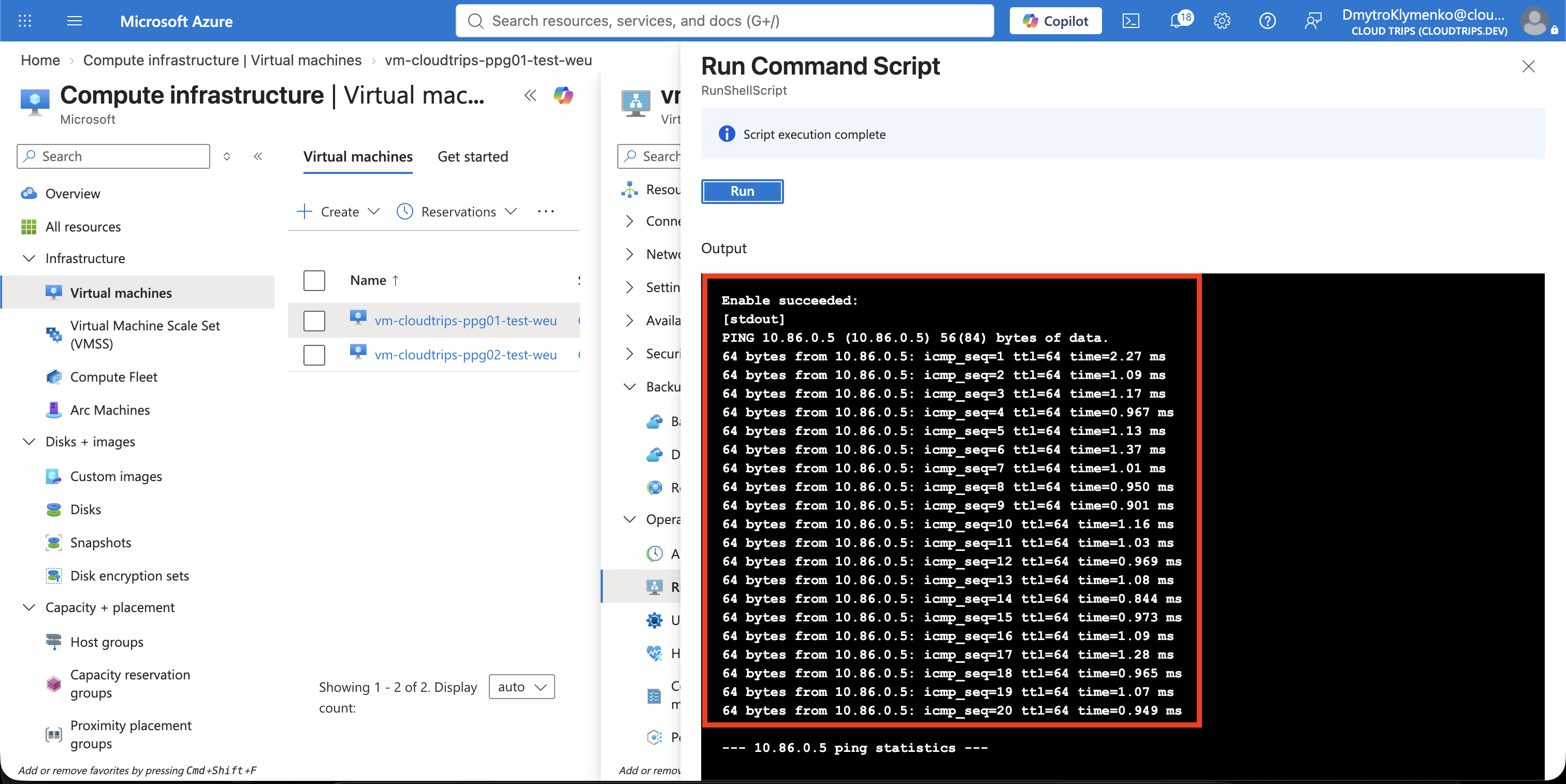1566x784 pixels.
Task: Click the Copilot icon beside Compute infrastructure title
Action: (x=563, y=95)
